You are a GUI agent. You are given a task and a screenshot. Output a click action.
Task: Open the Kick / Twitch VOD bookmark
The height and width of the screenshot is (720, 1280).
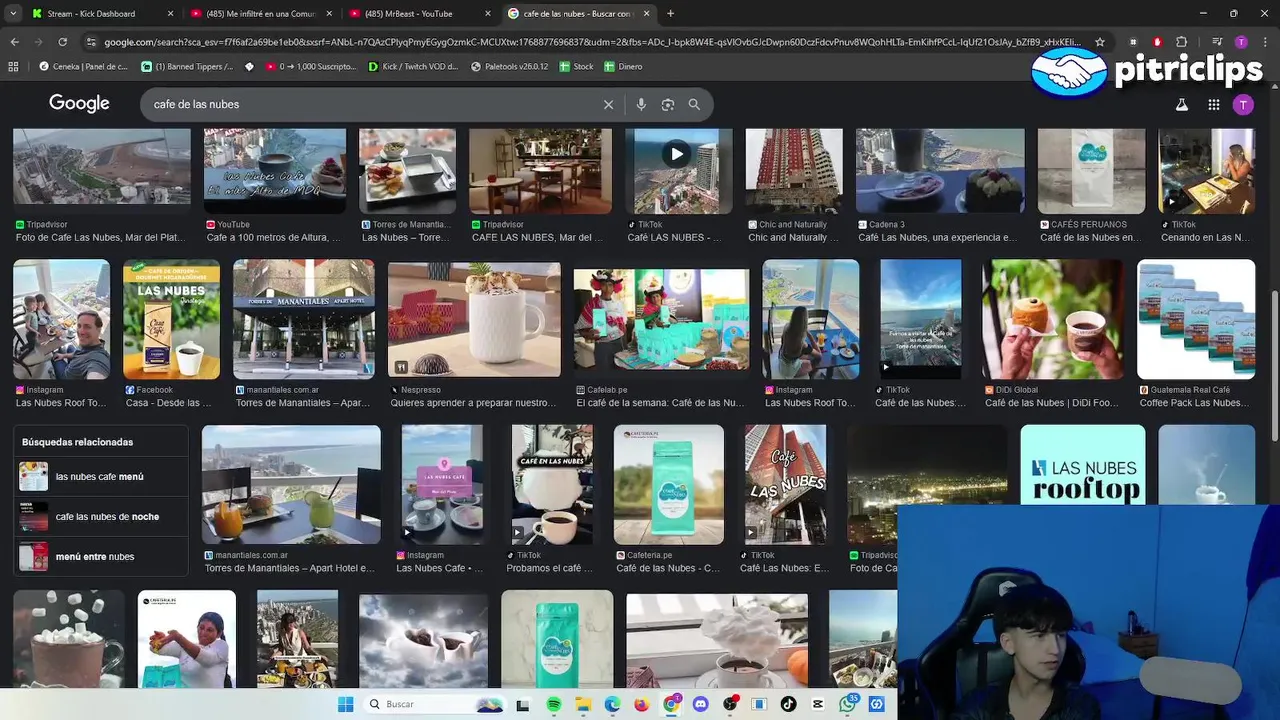[x=413, y=66]
